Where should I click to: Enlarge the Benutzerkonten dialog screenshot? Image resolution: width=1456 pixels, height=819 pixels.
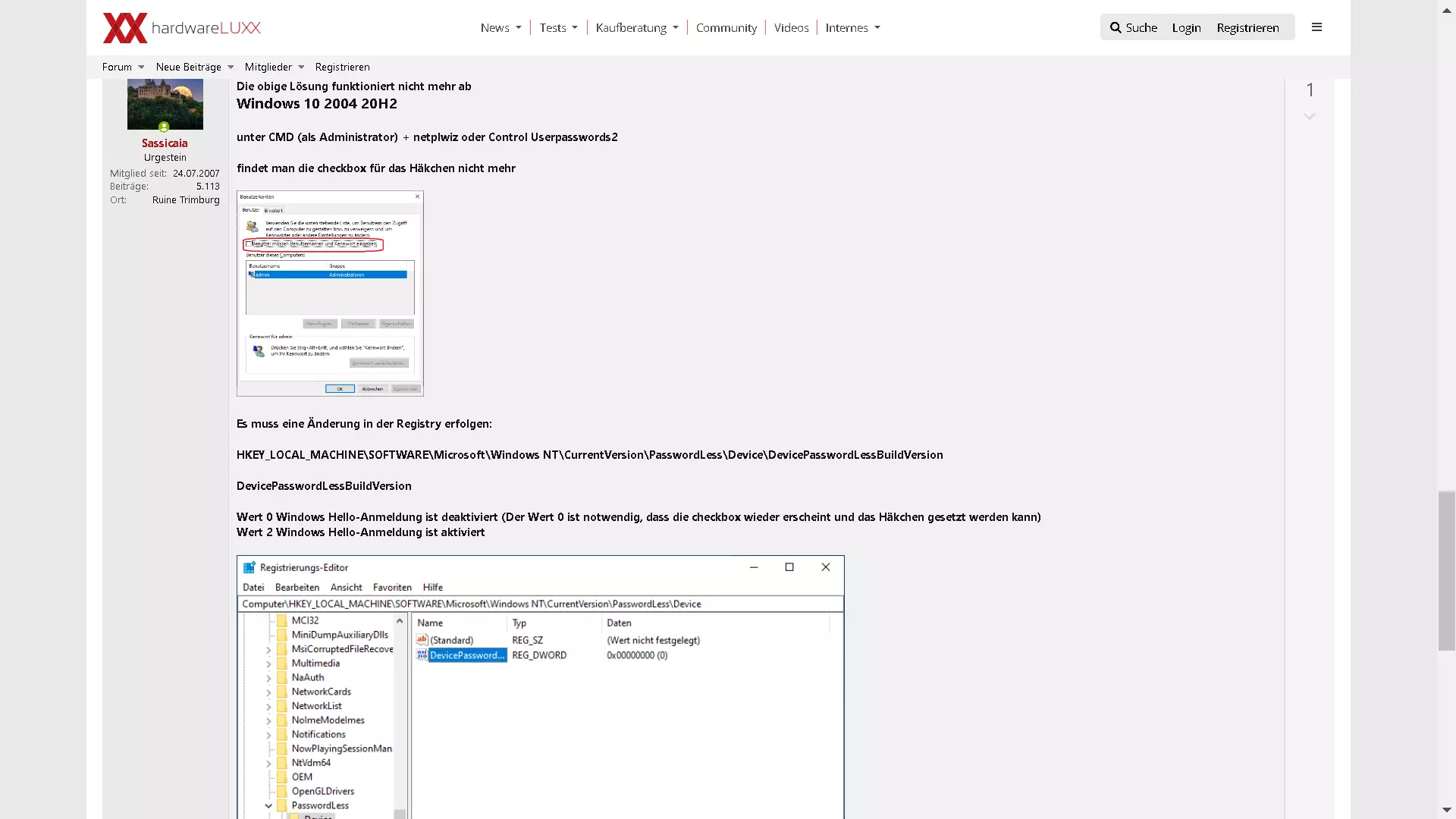[330, 293]
